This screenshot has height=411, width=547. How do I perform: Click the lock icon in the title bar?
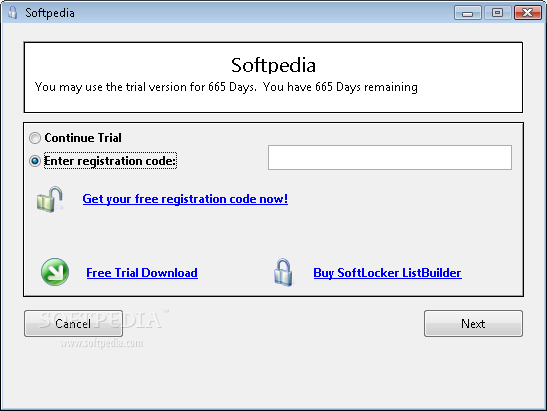click(13, 12)
